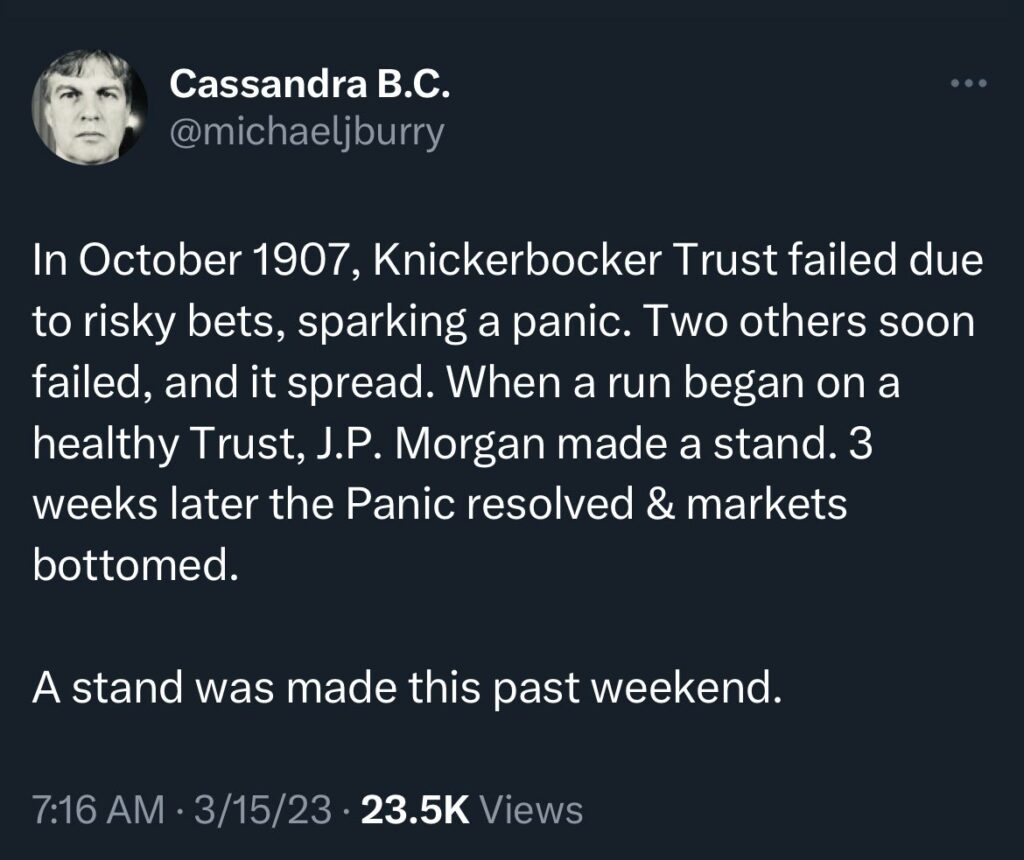Click the word "bottomed."
Viewport: 1024px width, 860px height.
pos(137,563)
